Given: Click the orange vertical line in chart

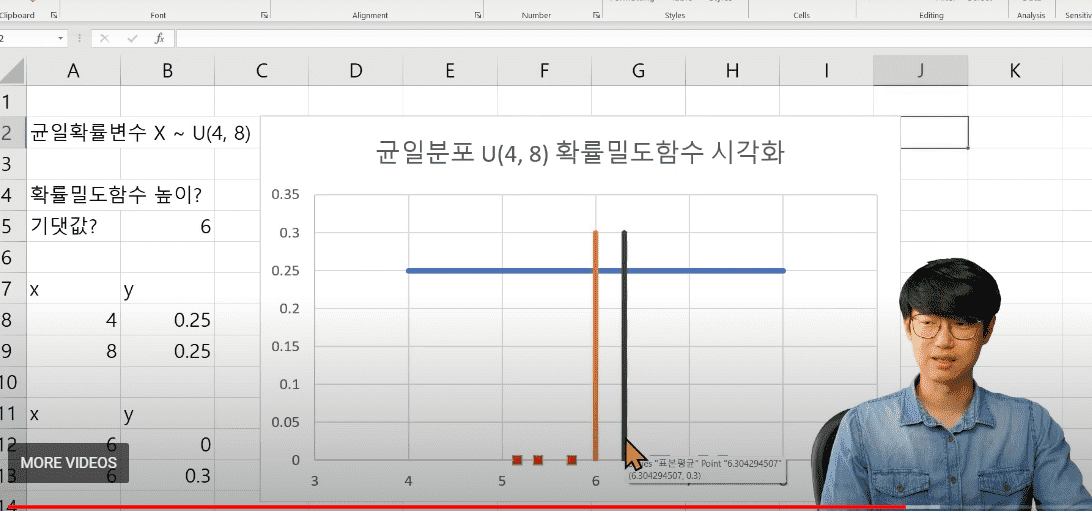Looking at the screenshot, I should tap(595, 345).
